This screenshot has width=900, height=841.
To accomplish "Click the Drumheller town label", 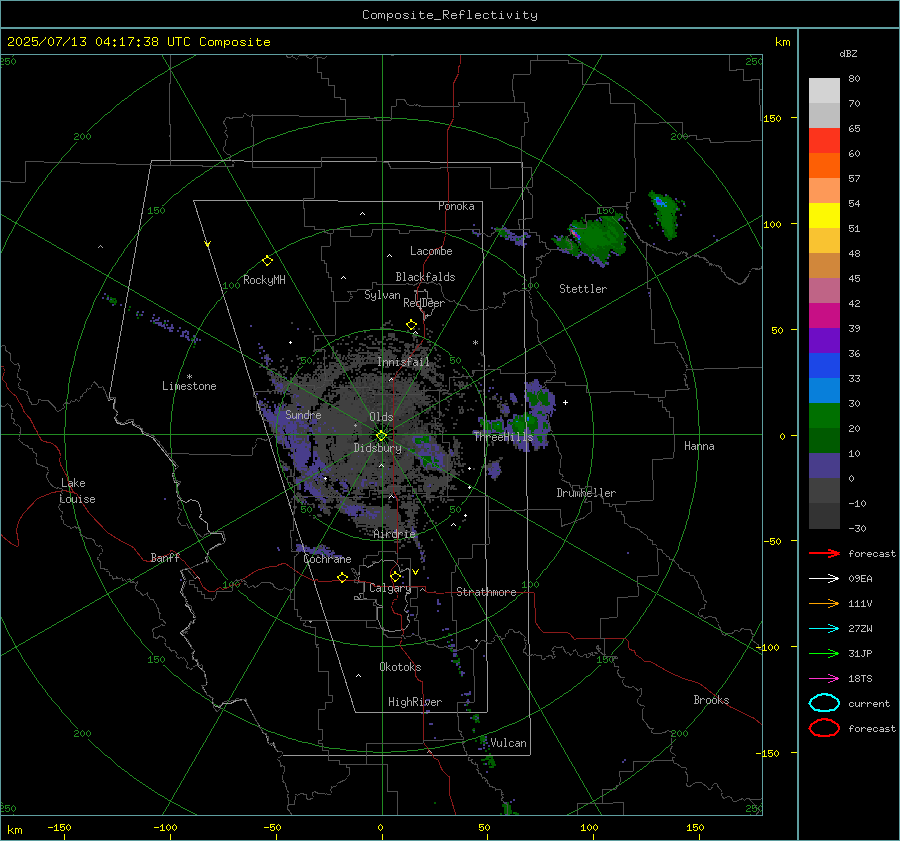I will click(x=586, y=493).
